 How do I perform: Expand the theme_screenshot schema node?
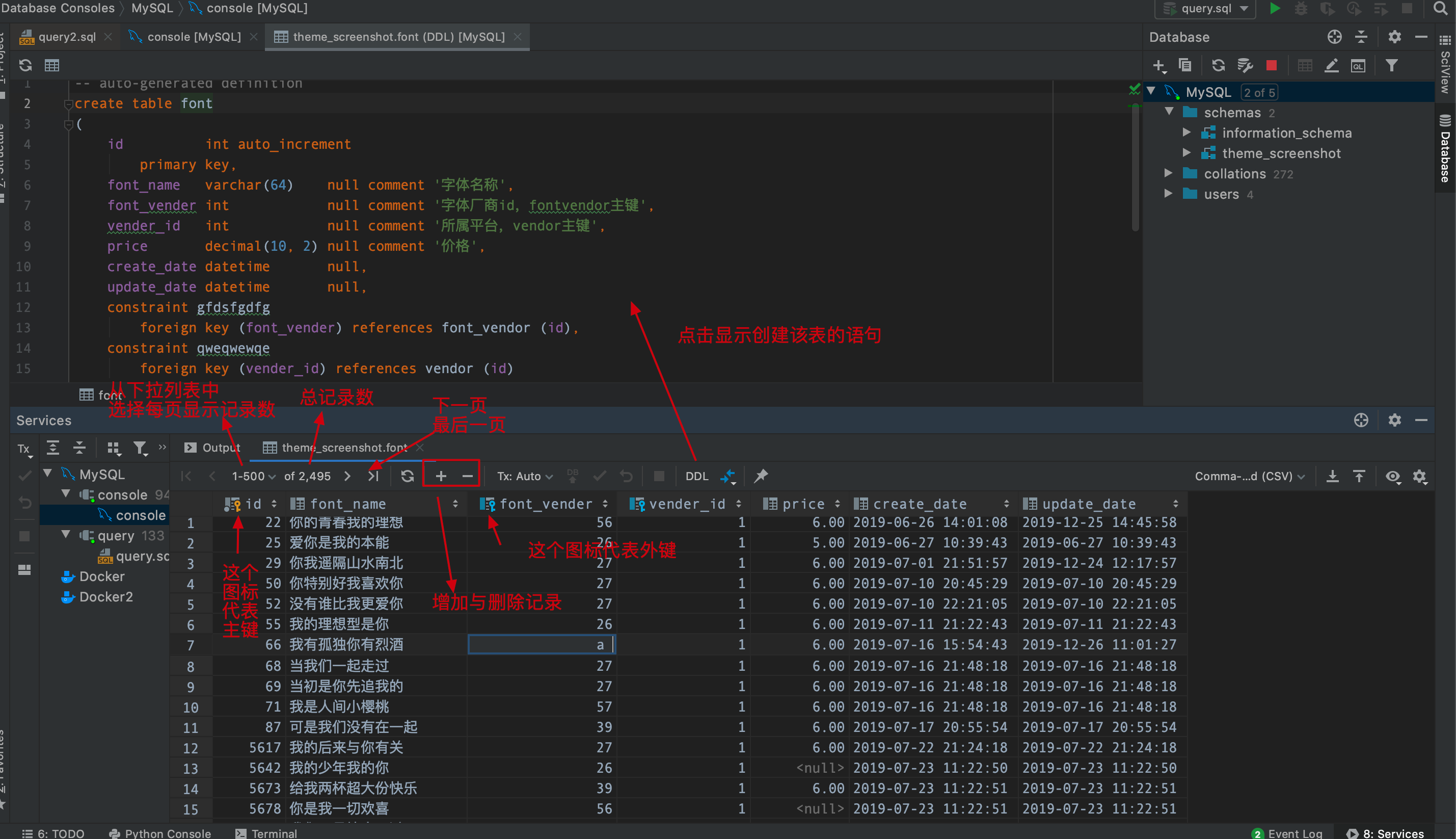[1187, 153]
